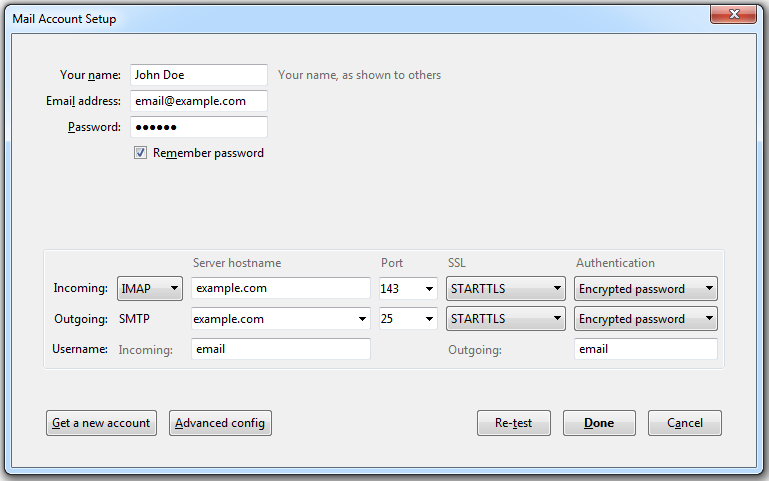Expand the outgoing port 25 dropdown

(x=408, y=319)
